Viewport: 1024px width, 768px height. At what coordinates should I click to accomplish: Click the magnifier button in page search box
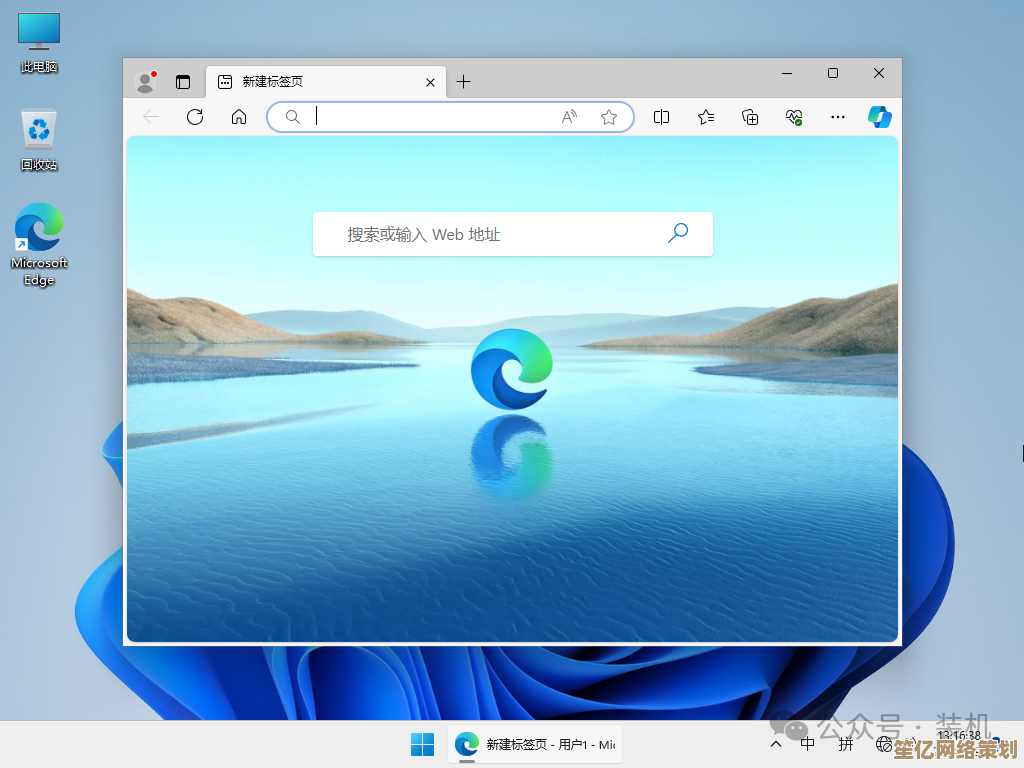pyautogui.click(x=678, y=234)
